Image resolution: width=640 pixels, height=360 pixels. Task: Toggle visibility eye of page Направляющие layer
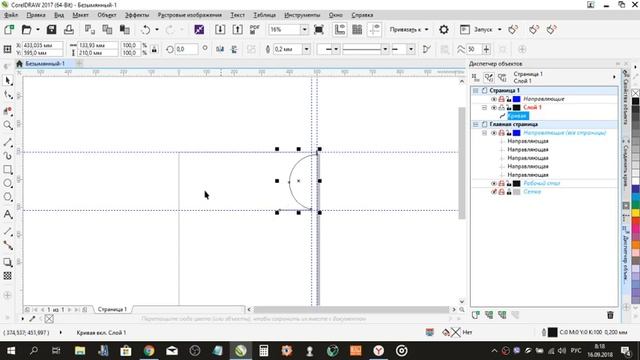coord(494,99)
